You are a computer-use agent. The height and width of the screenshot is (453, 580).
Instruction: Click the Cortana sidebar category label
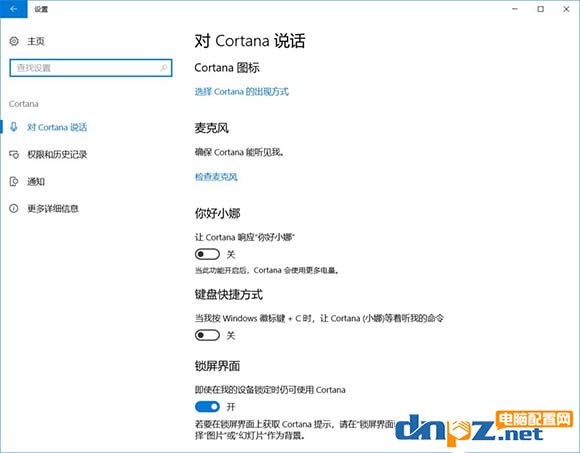tap(24, 104)
